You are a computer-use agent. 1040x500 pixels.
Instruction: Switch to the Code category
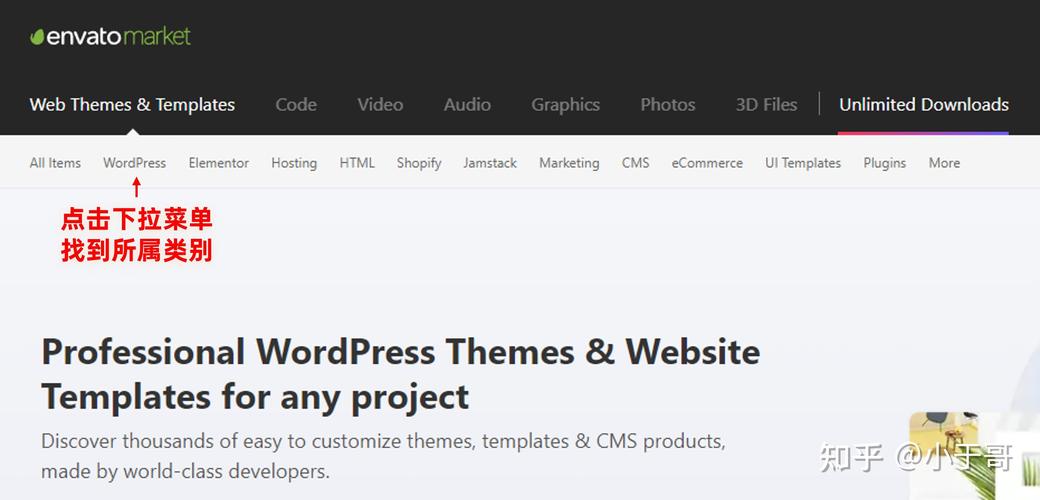[296, 105]
